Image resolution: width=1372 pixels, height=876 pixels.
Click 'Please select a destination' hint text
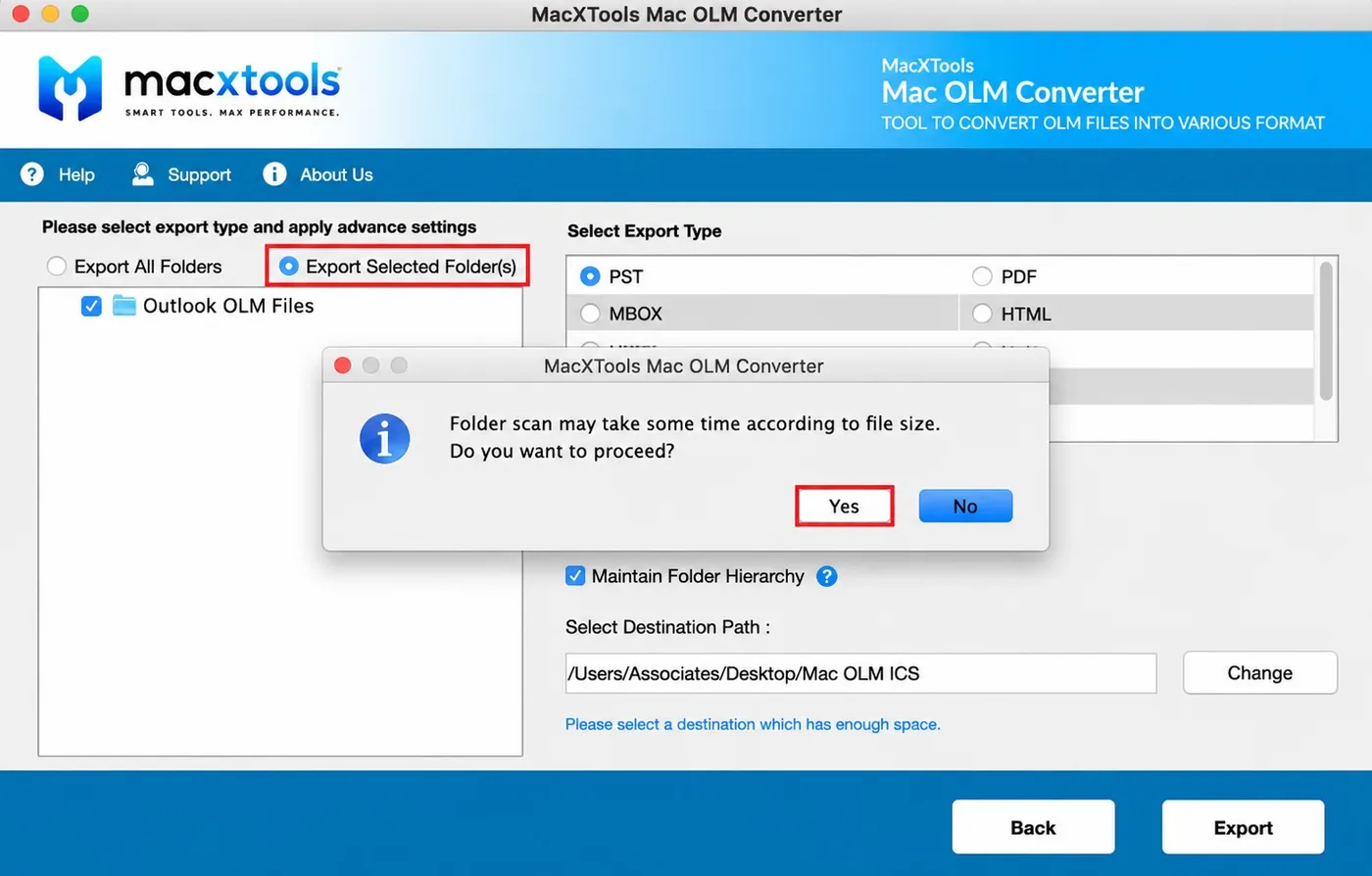[x=753, y=724]
